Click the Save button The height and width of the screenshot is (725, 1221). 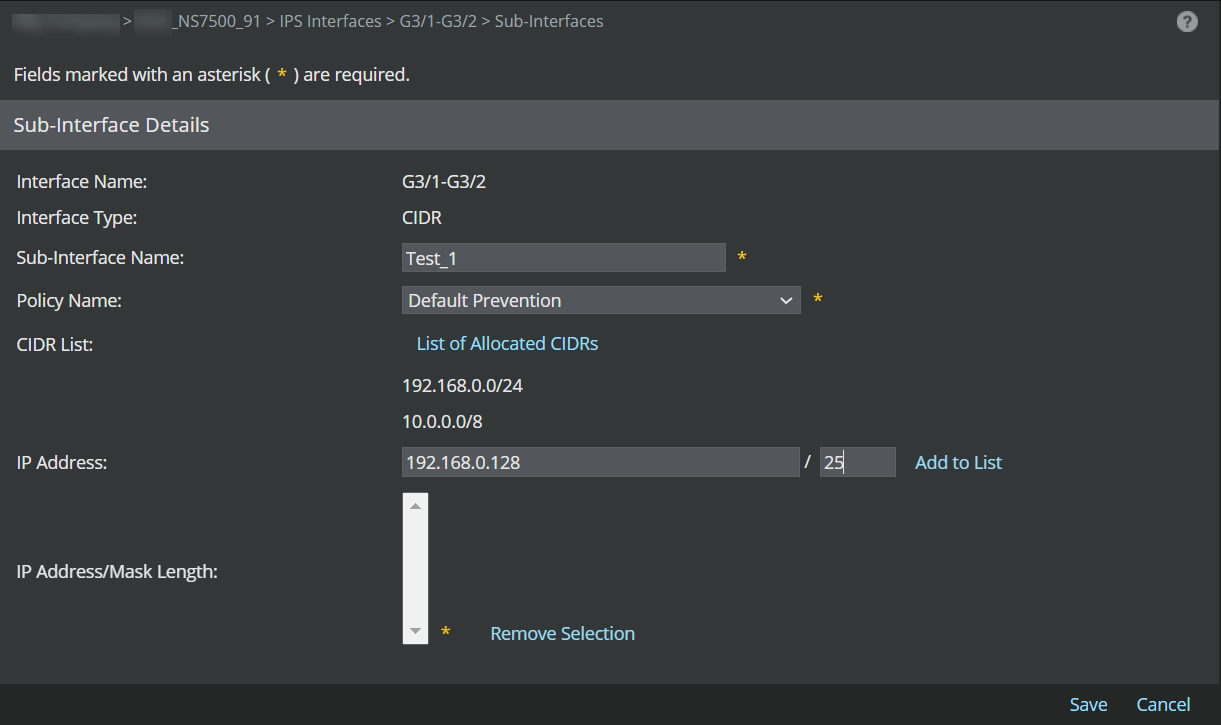coord(1088,704)
